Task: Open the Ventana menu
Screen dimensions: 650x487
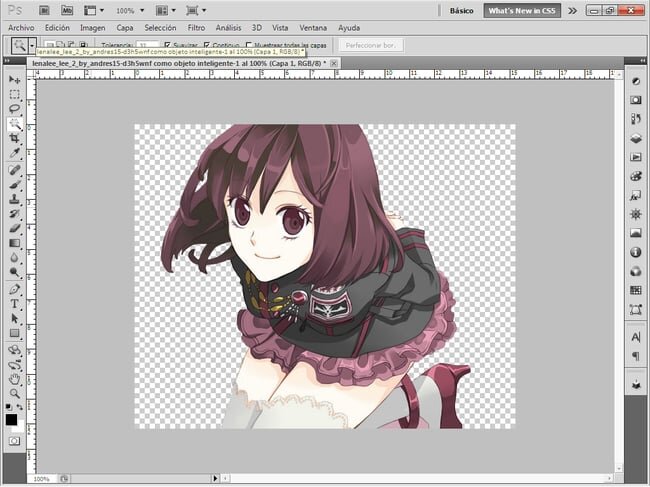Action: (313, 28)
